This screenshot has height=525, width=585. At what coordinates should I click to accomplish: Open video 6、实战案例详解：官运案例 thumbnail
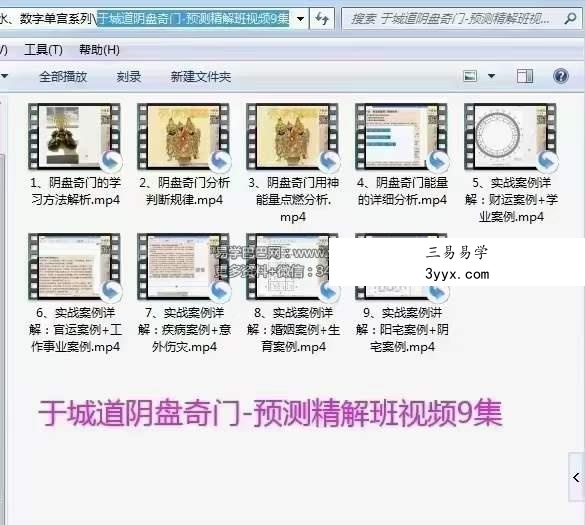coord(75,266)
